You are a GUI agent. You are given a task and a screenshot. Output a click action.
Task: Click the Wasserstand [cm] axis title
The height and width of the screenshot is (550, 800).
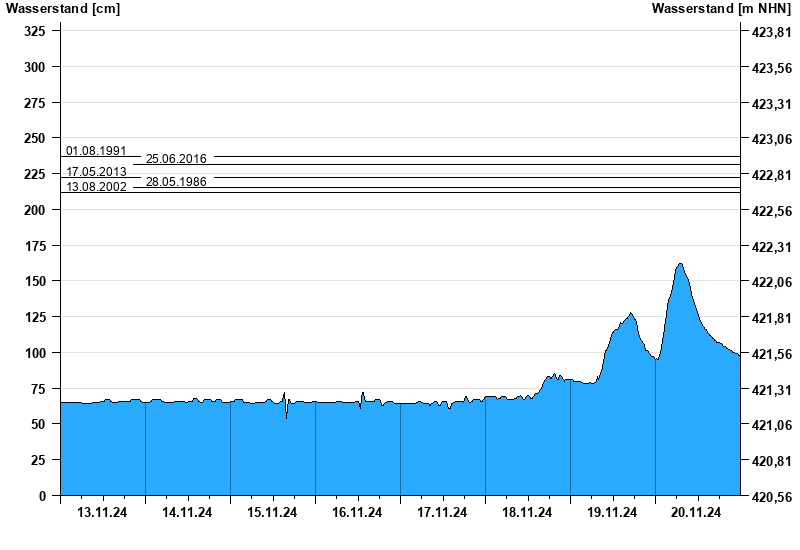coord(63,8)
